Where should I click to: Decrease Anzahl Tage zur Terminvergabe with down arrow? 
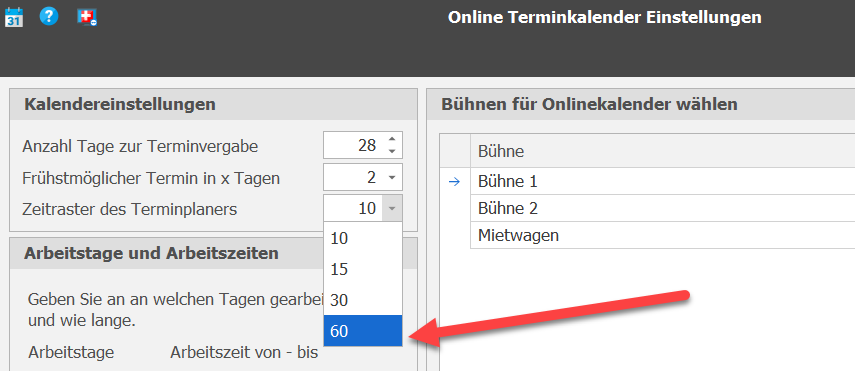point(392,151)
